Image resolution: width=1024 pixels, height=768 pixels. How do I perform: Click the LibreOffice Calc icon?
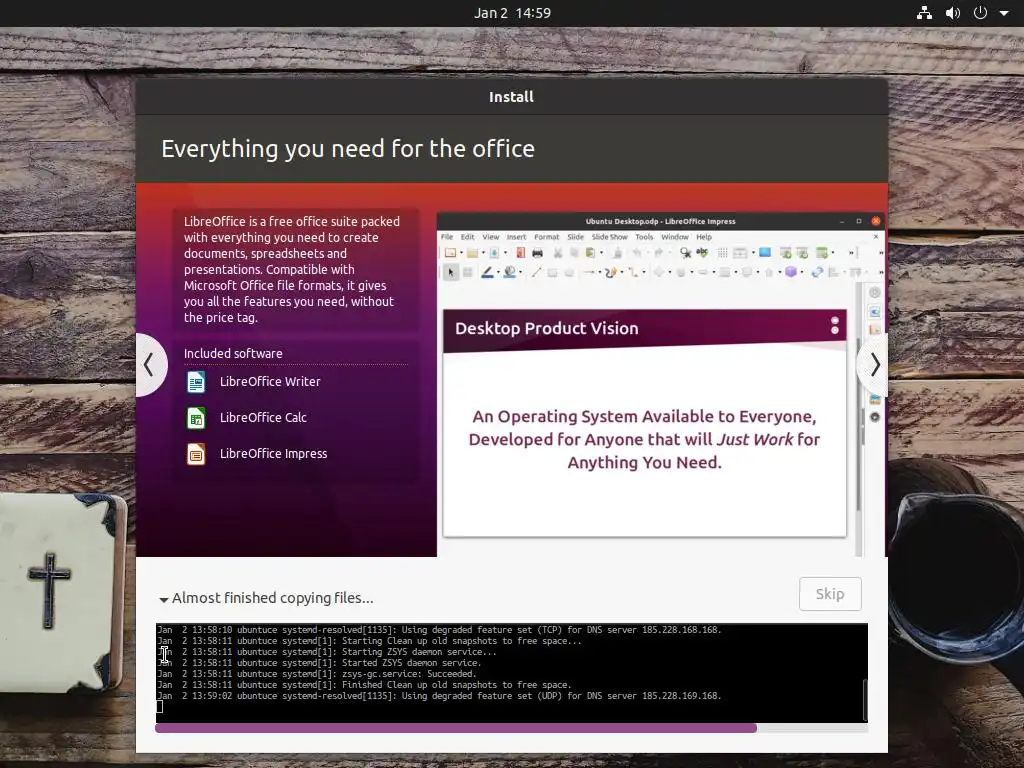click(x=196, y=417)
